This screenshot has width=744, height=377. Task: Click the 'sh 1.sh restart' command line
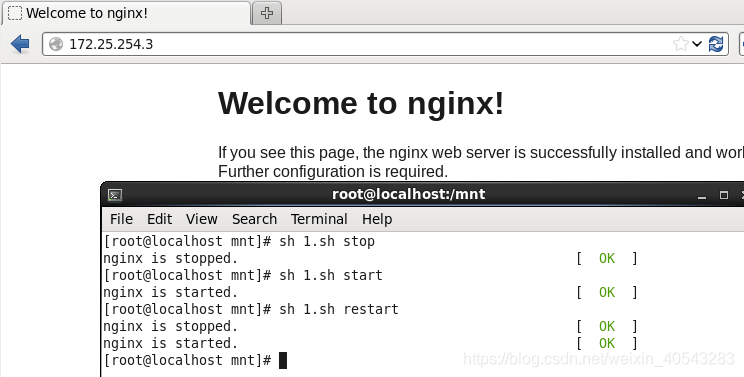251,310
